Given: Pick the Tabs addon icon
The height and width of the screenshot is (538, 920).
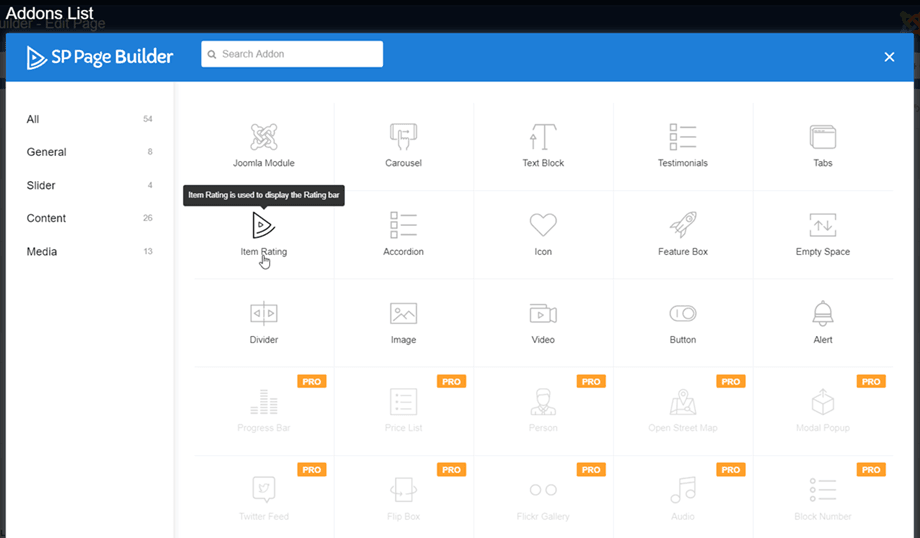Looking at the screenshot, I should point(822,137).
